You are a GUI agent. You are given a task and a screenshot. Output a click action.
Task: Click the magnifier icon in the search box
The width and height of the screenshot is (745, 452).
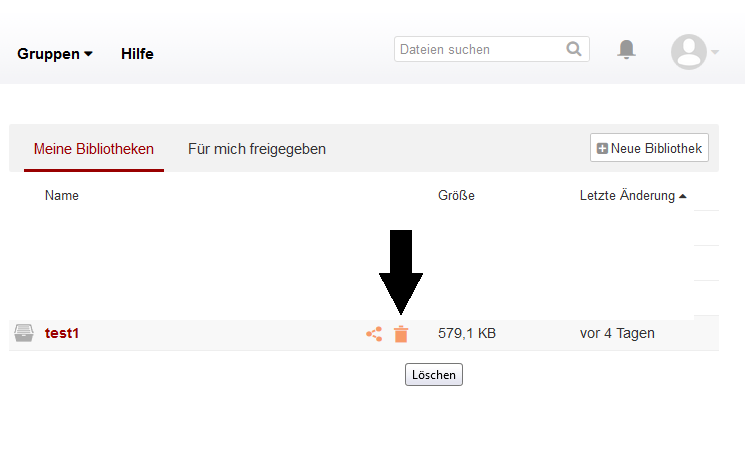pos(574,49)
